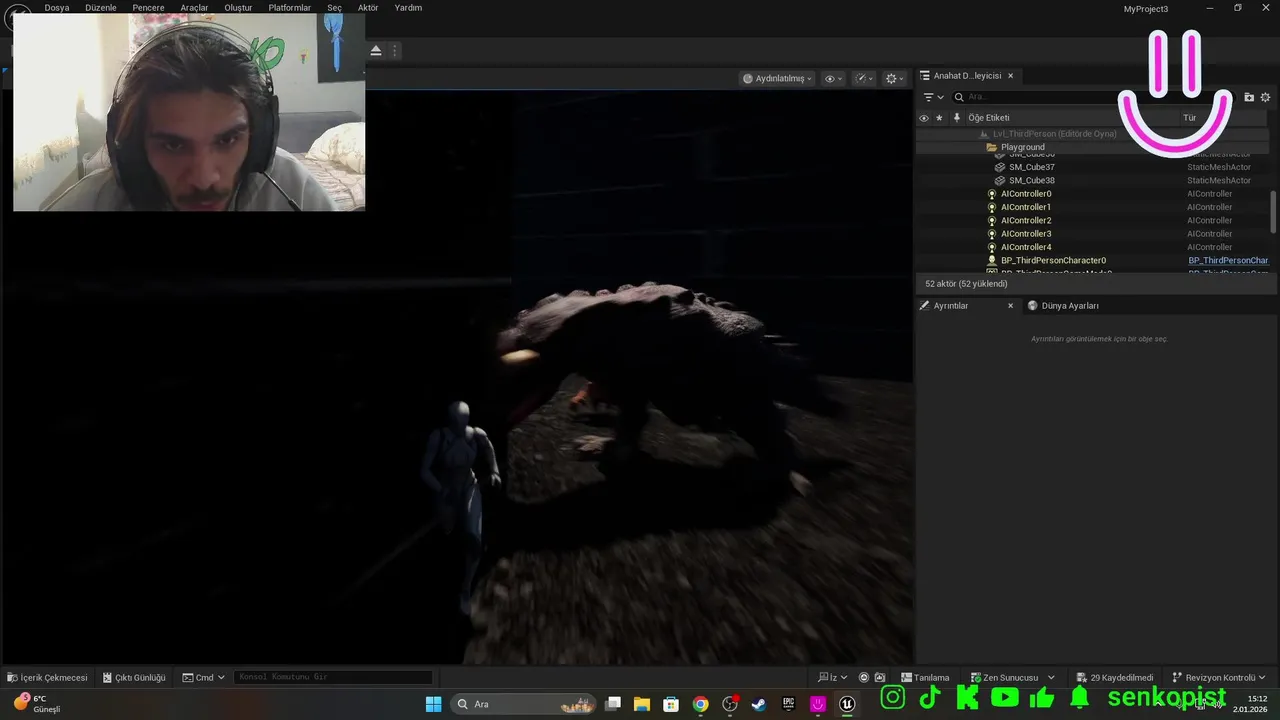Expand the dropdown arrow after Zen Sunucusu
The width and height of the screenshot is (1280, 720).
point(1051,678)
